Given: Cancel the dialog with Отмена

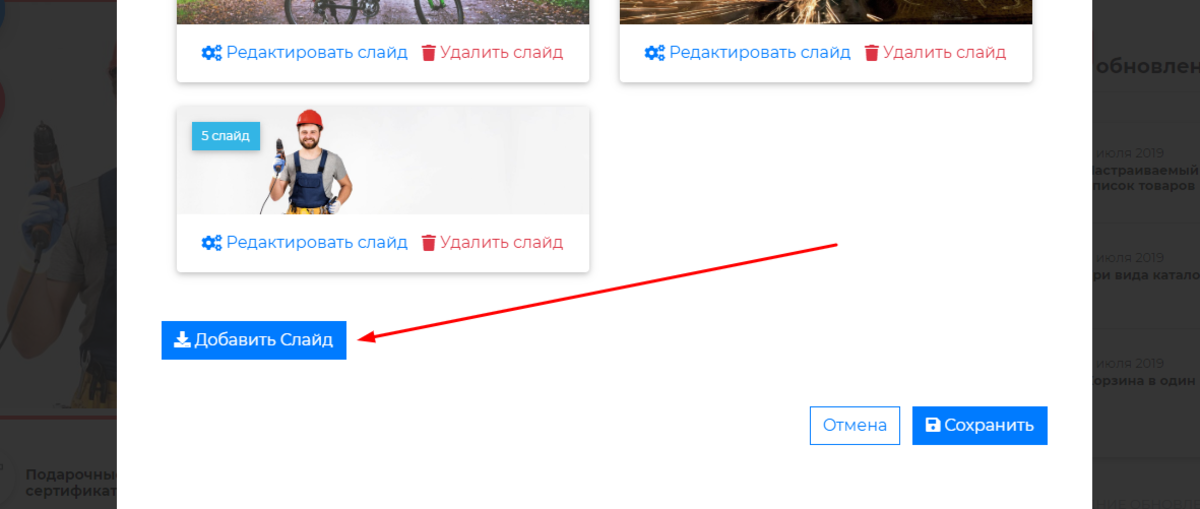Looking at the screenshot, I should 855,425.
